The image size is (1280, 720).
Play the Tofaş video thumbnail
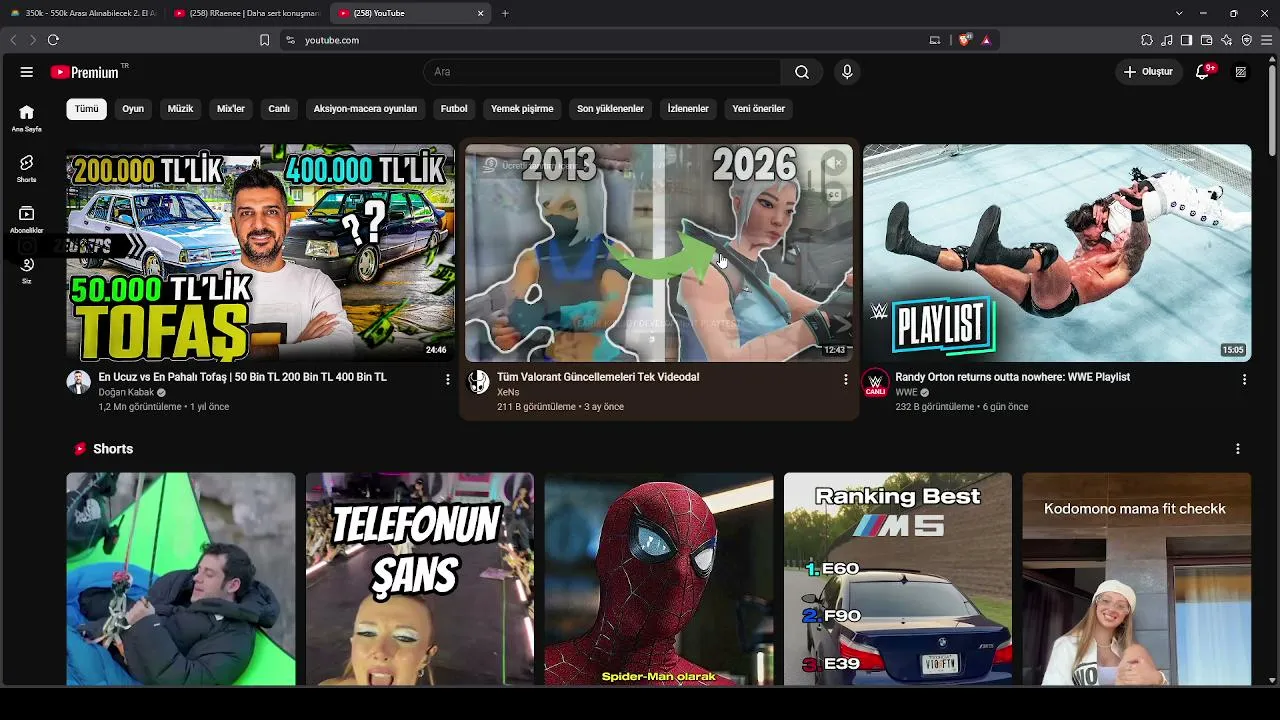point(260,252)
